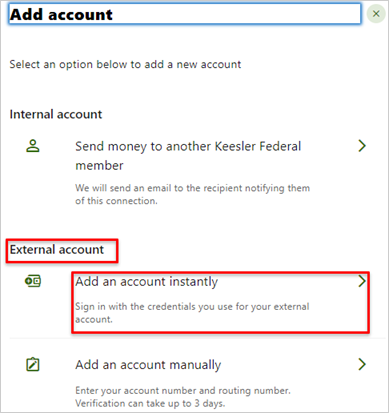Click the of this connection text line
Viewport: 389px width, 413px height.
coord(116,201)
